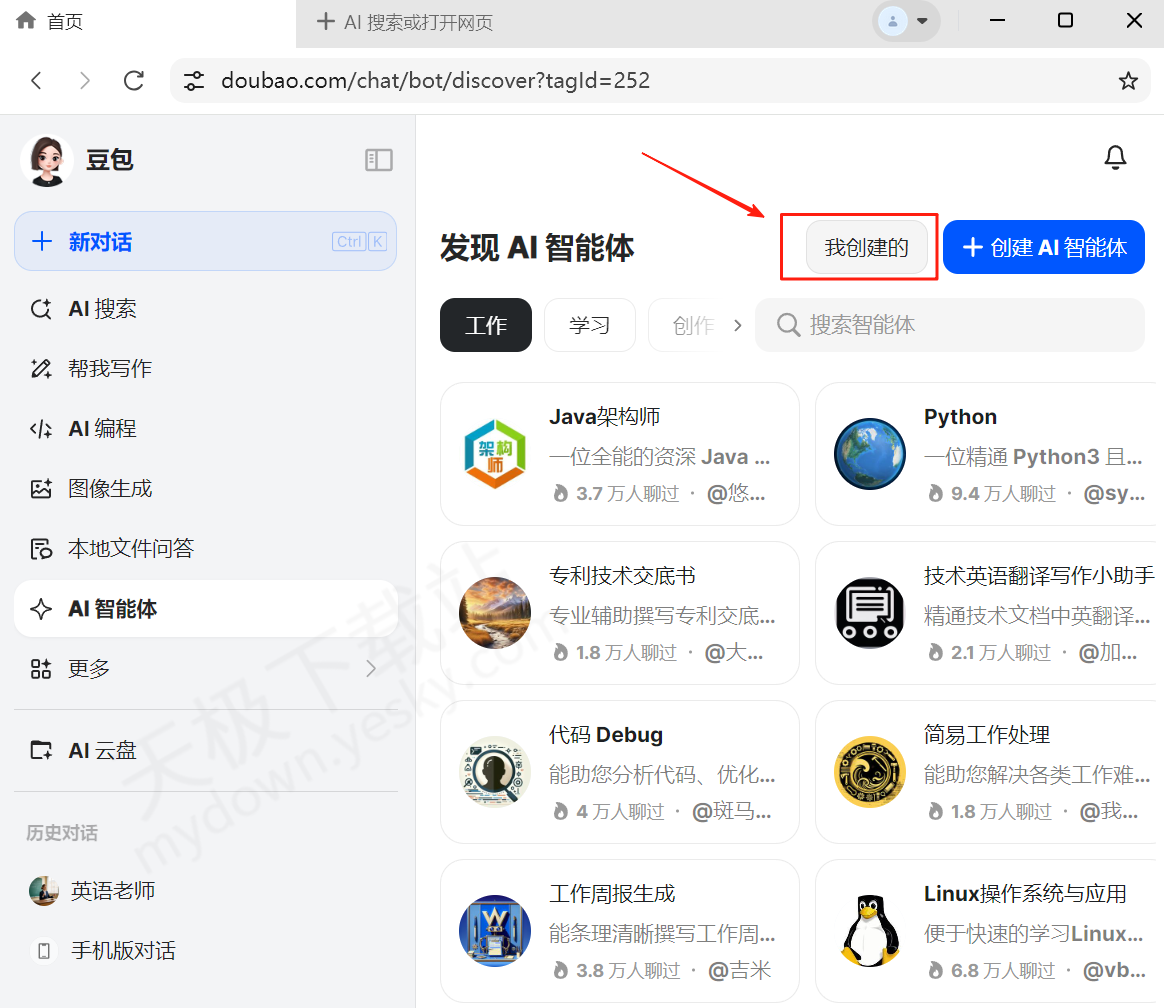Select the 创作 category tab
1164x1008 pixels.
pos(687,325)
